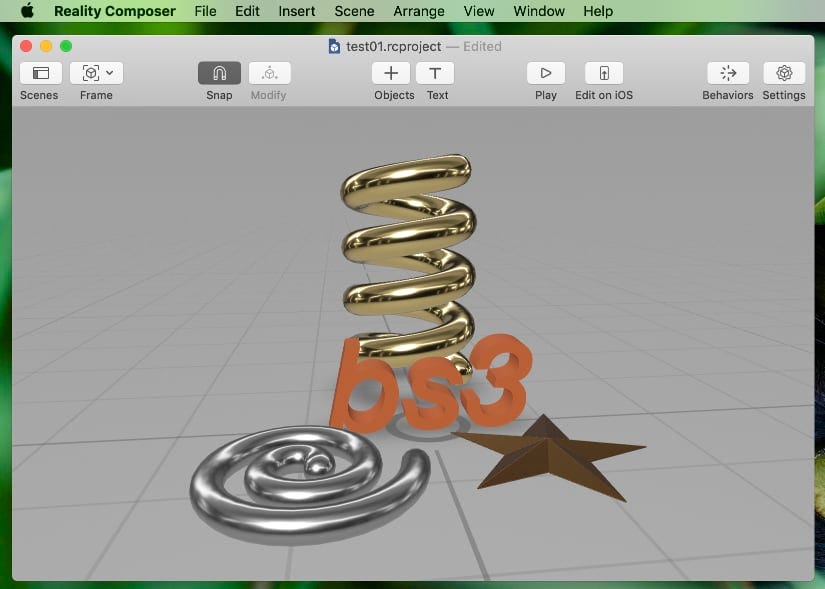This screenshot has width=825, height=589.
Task: Open the Scenes panel
Action: coord(41,73)
